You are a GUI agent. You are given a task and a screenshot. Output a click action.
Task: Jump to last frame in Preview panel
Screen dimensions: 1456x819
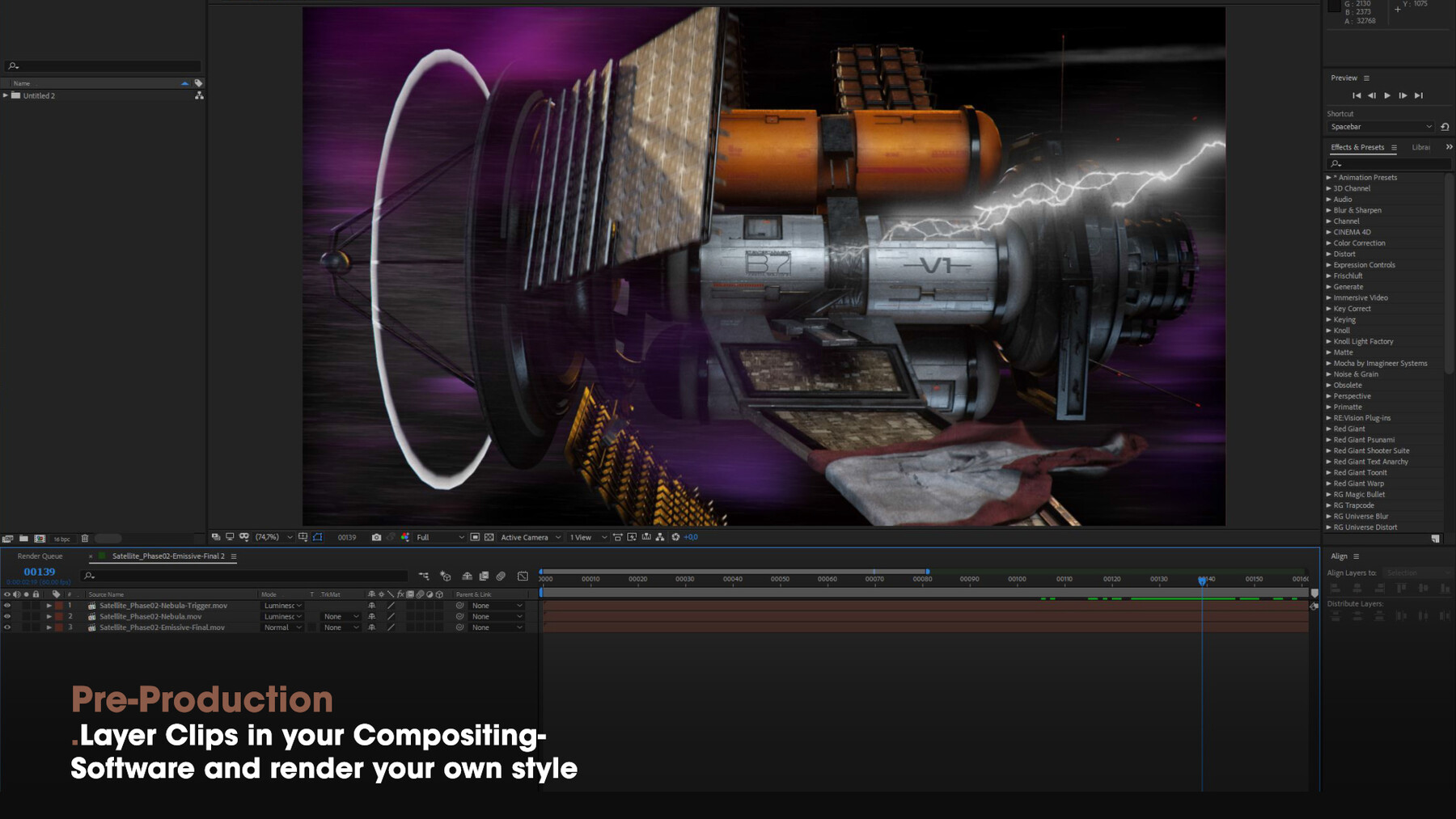click(1418, 95)
